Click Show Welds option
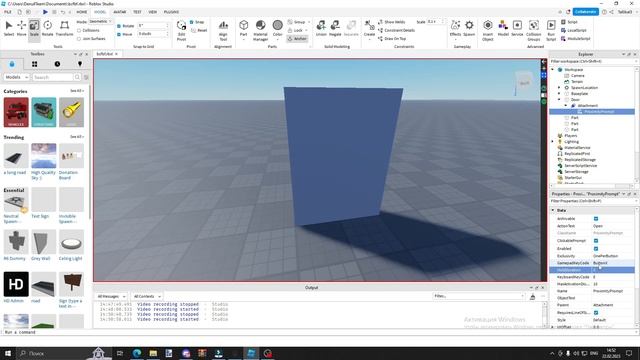Screen dimensions: 640x360 click(391, 22)
